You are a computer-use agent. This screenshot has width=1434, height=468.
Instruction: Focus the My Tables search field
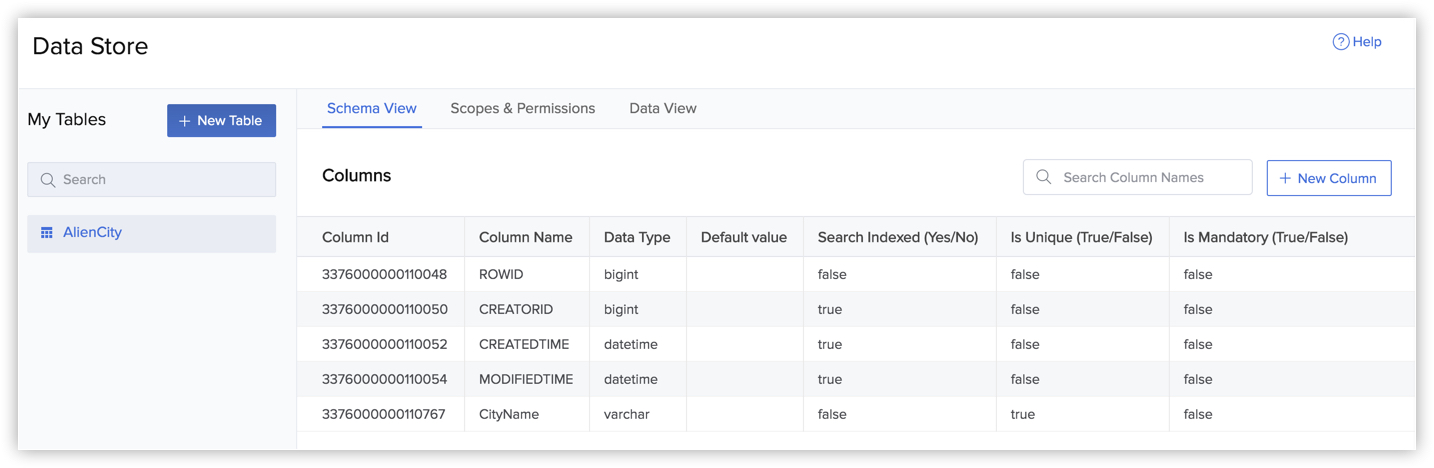pos(160,180)
